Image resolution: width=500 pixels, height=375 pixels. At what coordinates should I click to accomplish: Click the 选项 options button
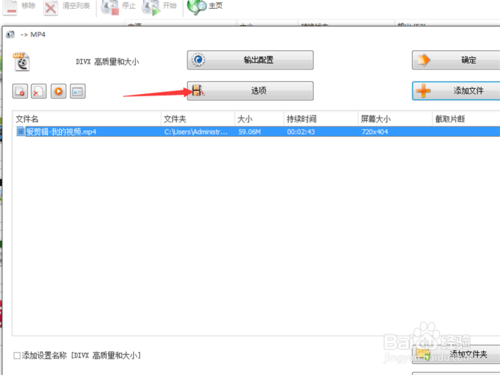(250, 91)
